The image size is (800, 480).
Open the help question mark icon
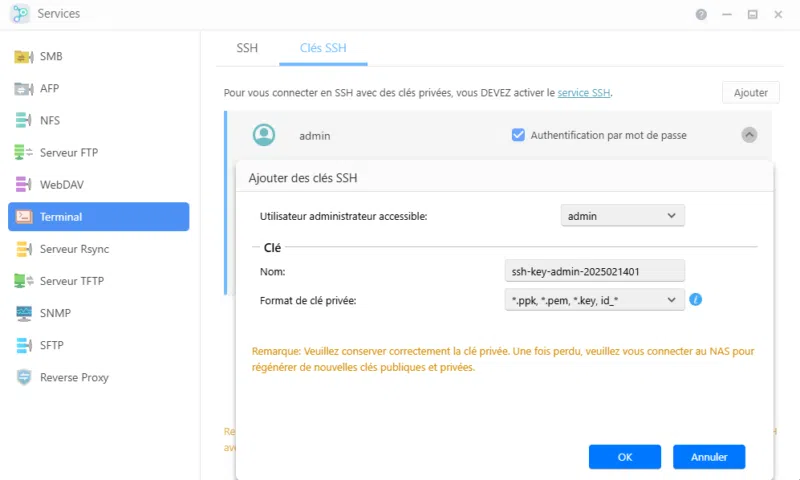[x=701, y=15]
